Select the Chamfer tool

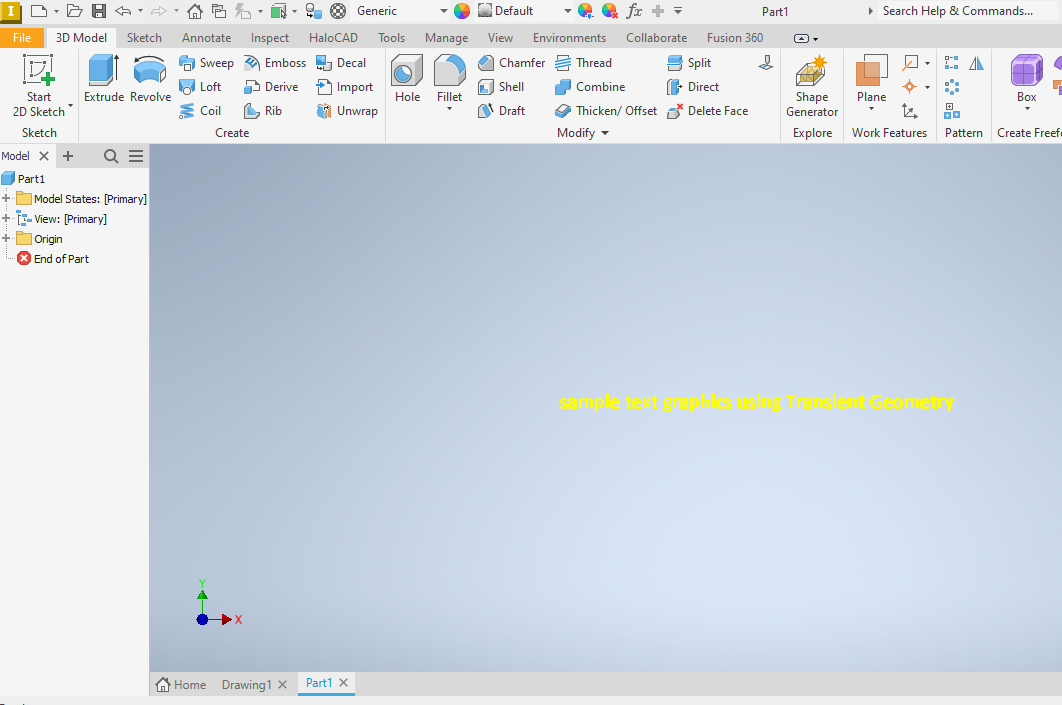[x=511, y=62]
